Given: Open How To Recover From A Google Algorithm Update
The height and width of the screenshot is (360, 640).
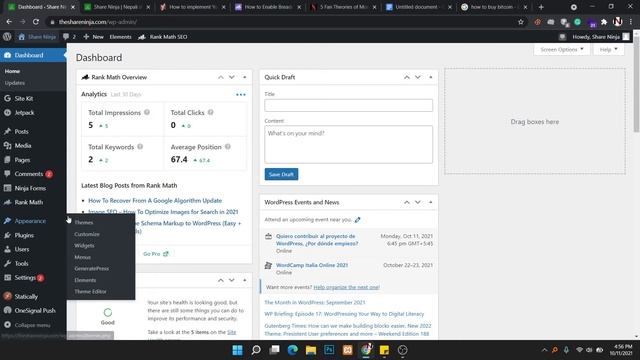Looking at the screenshot, I should (155, 200).
